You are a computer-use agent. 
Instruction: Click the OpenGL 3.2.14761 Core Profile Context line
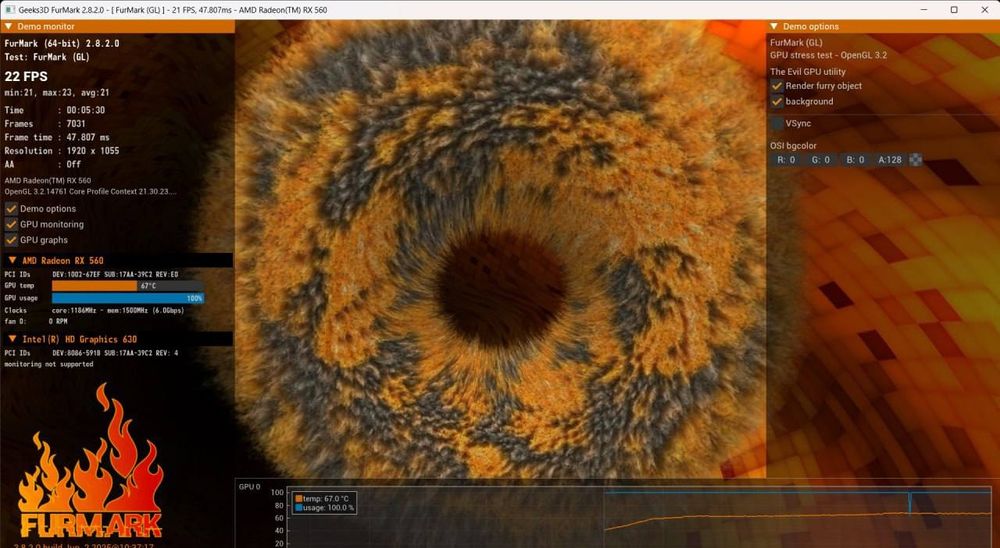point(91,191)
